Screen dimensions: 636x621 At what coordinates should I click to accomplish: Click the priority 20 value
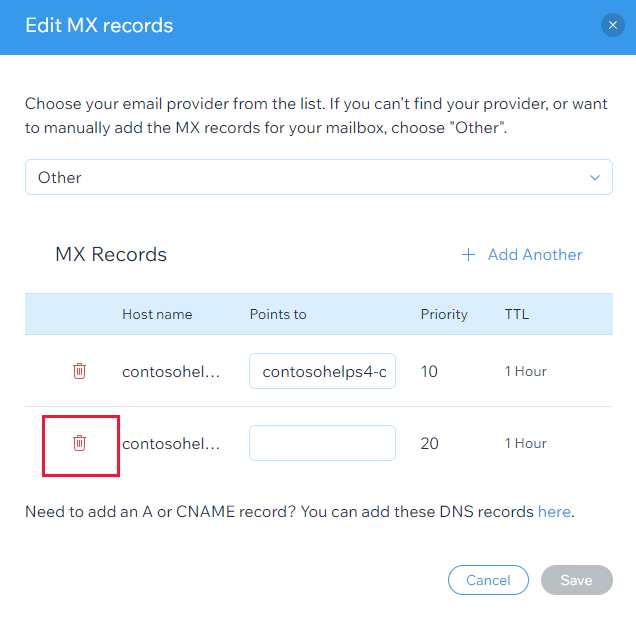(429, 443)
